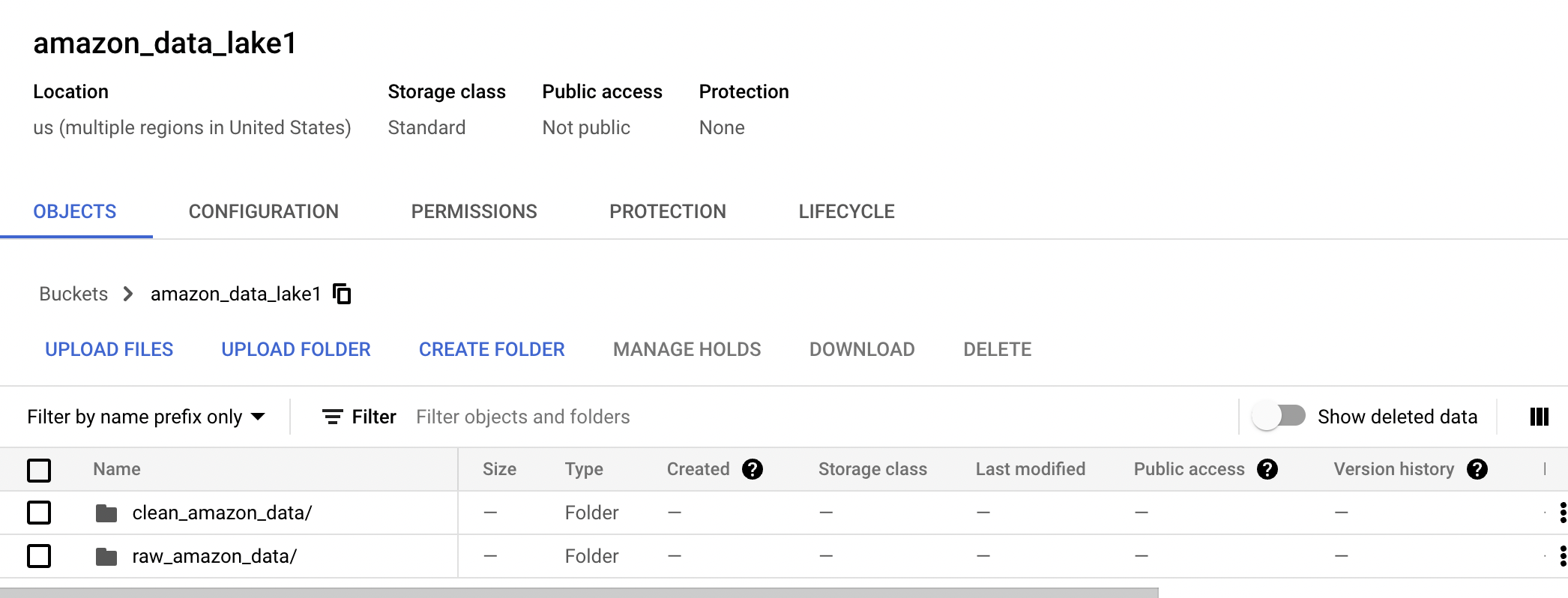Open more actions for raw_amazon_data row

click(1562, 556)
